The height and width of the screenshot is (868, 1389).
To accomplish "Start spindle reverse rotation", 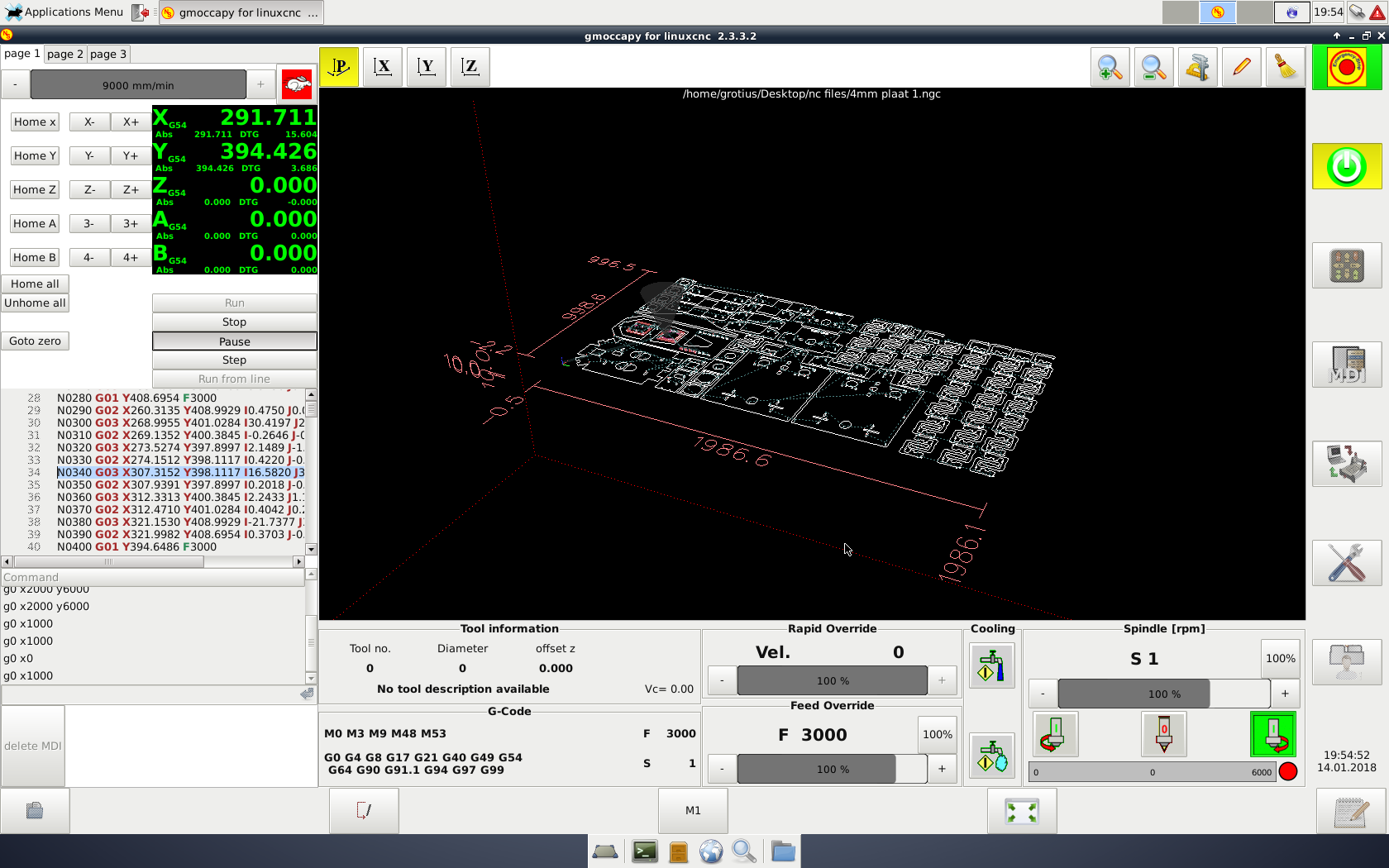I will pos(1055,734).
